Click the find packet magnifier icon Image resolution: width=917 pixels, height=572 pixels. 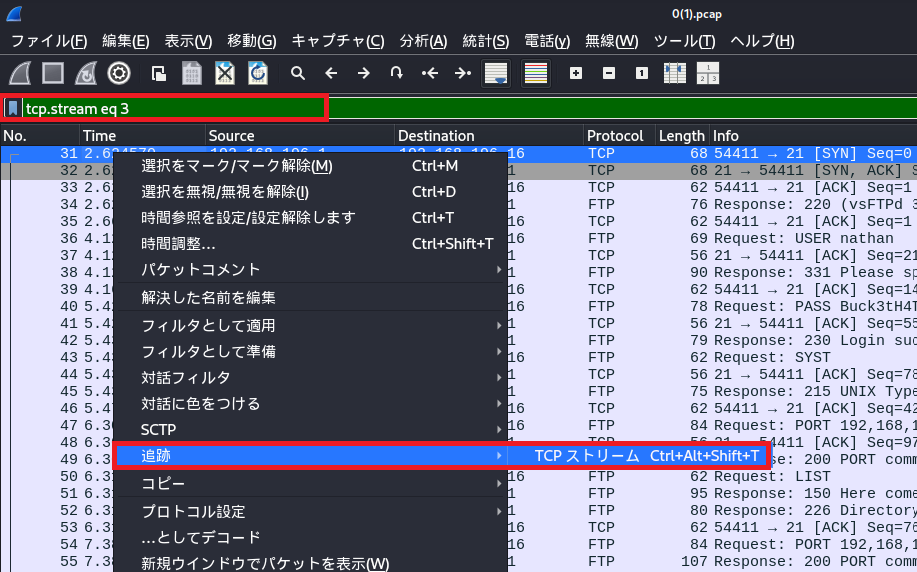coord(297,73)
